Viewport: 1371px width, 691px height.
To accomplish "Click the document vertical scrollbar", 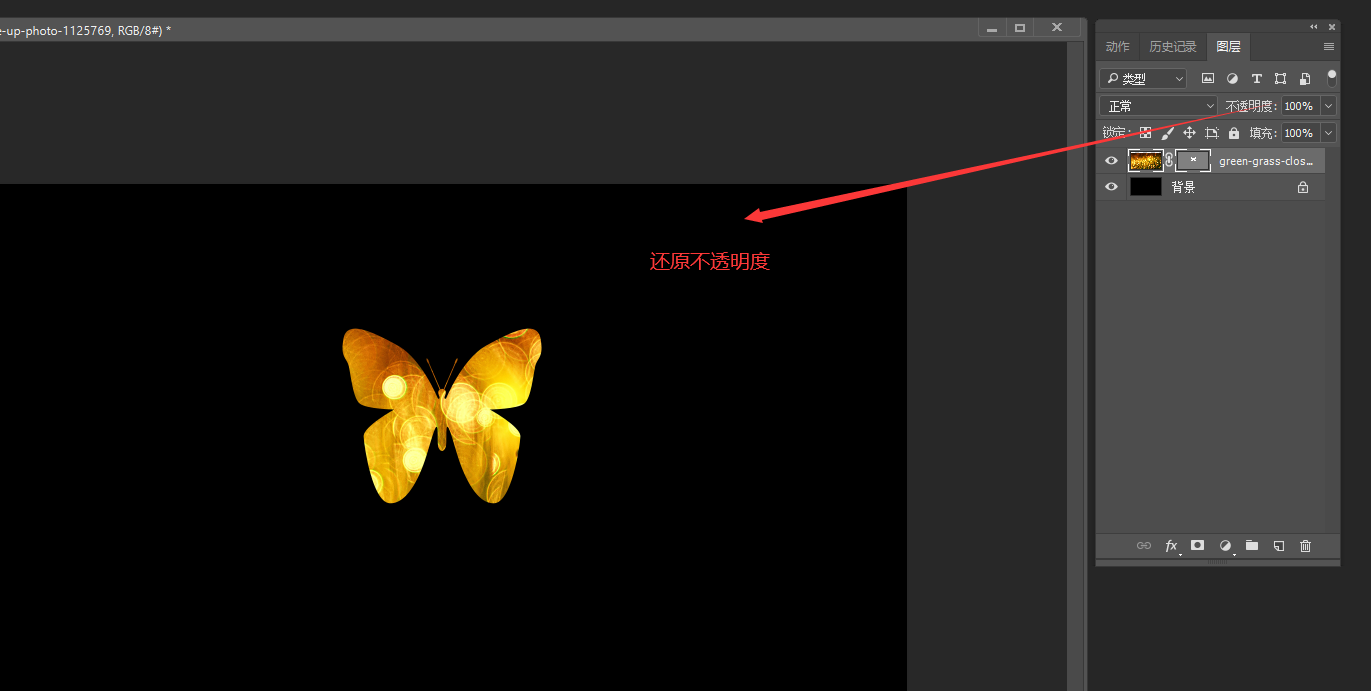I will [x=1075, y=366].
